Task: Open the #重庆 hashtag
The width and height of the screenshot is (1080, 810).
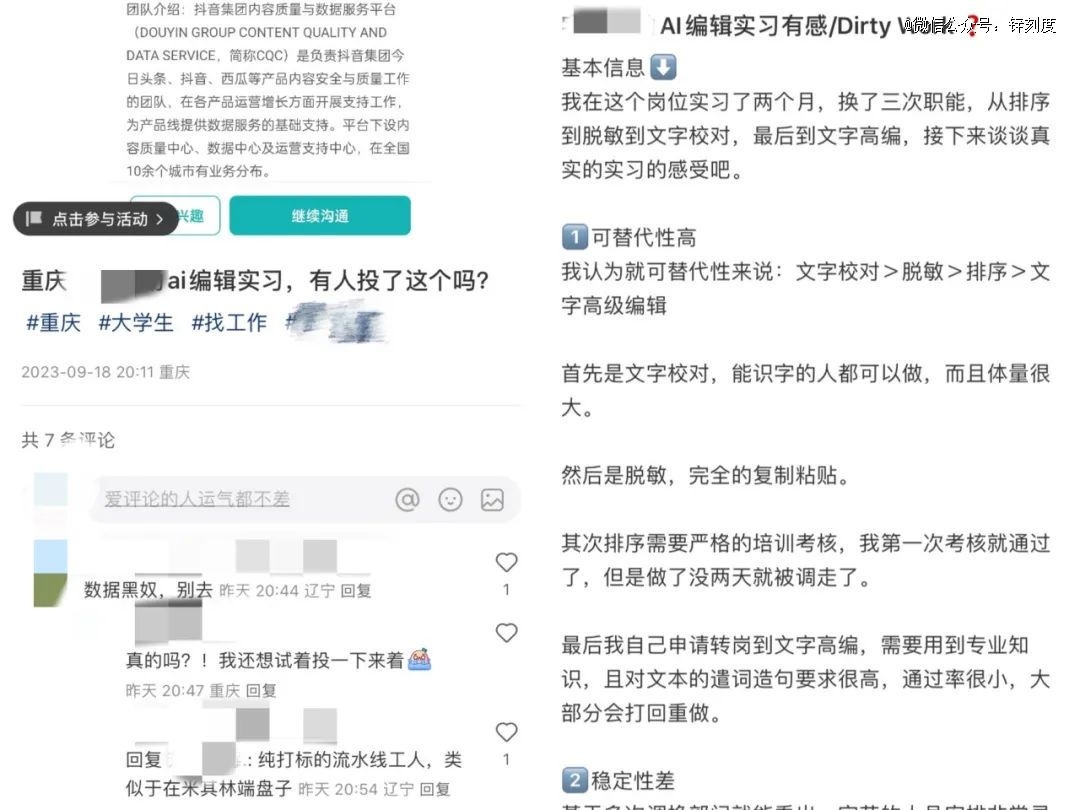Action: click(x=53, y=322)
